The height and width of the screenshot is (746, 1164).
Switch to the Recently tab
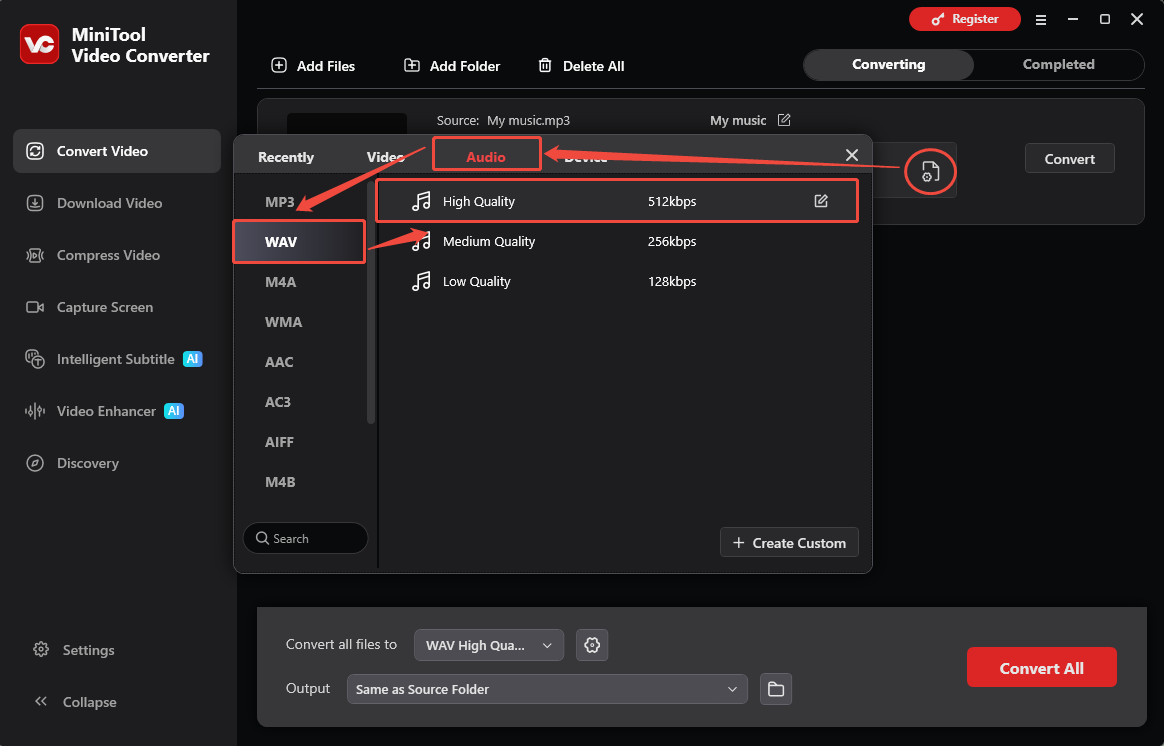pos(286,157)
